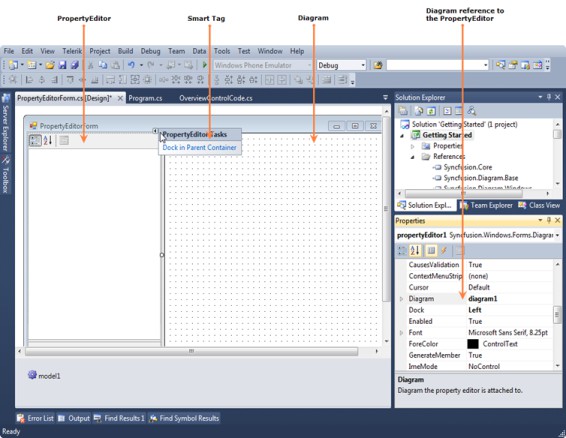Switch to the Team Explorer tab
The height and width of the screenshot is (438, 566).
(x=487, y=205)
